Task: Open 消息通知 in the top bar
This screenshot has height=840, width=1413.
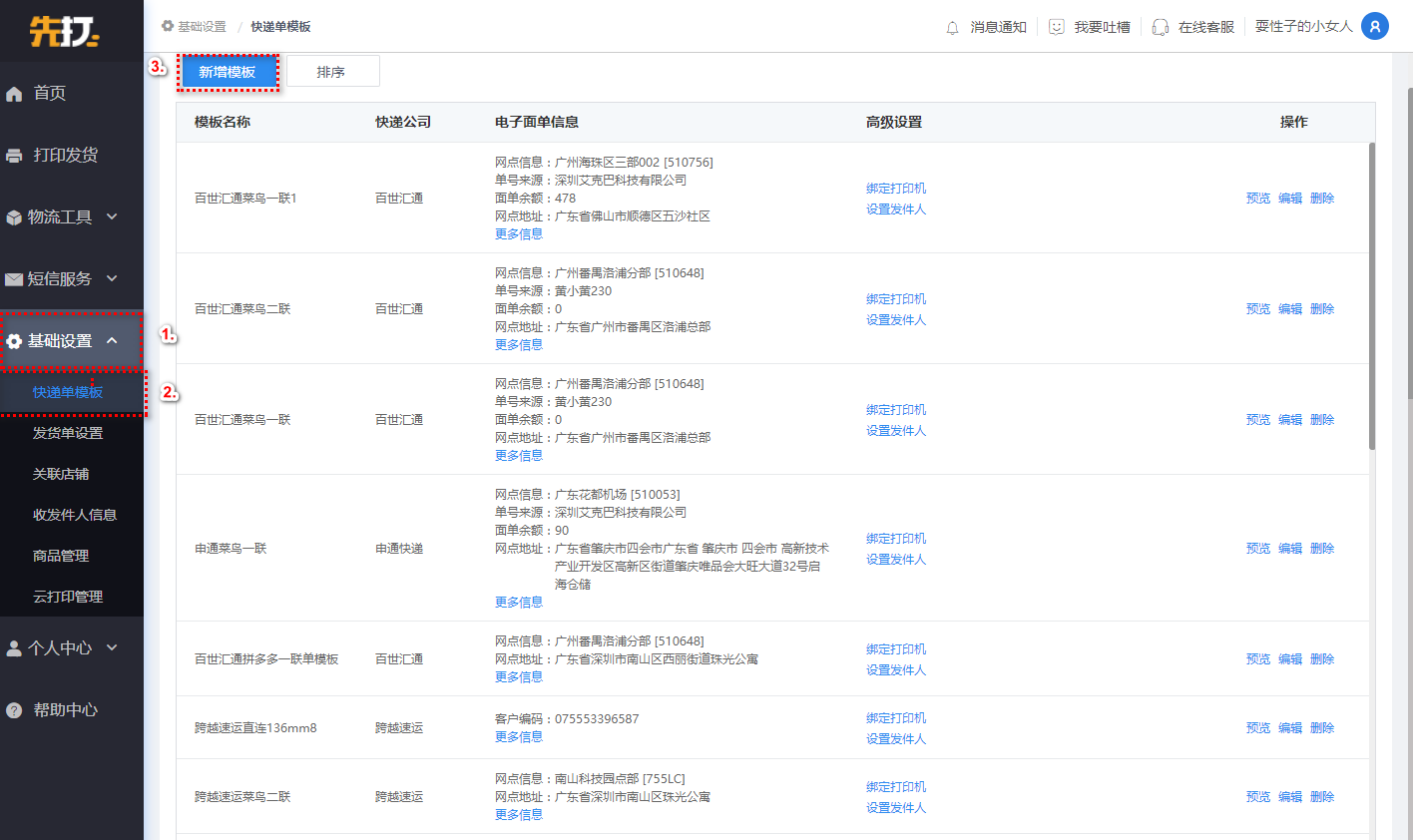Action: (x=998, y=27)
